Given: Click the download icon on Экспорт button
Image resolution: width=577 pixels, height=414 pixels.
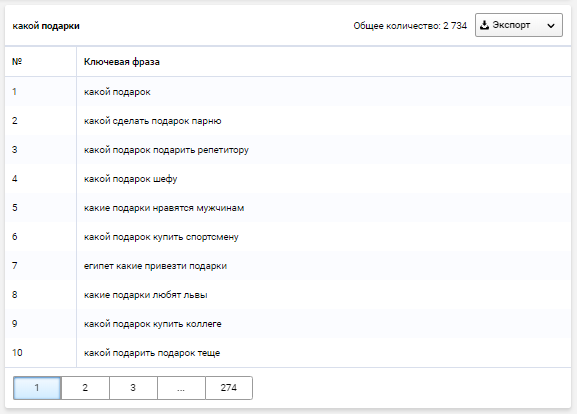Looking at the screenshot, I should [485, 25].
